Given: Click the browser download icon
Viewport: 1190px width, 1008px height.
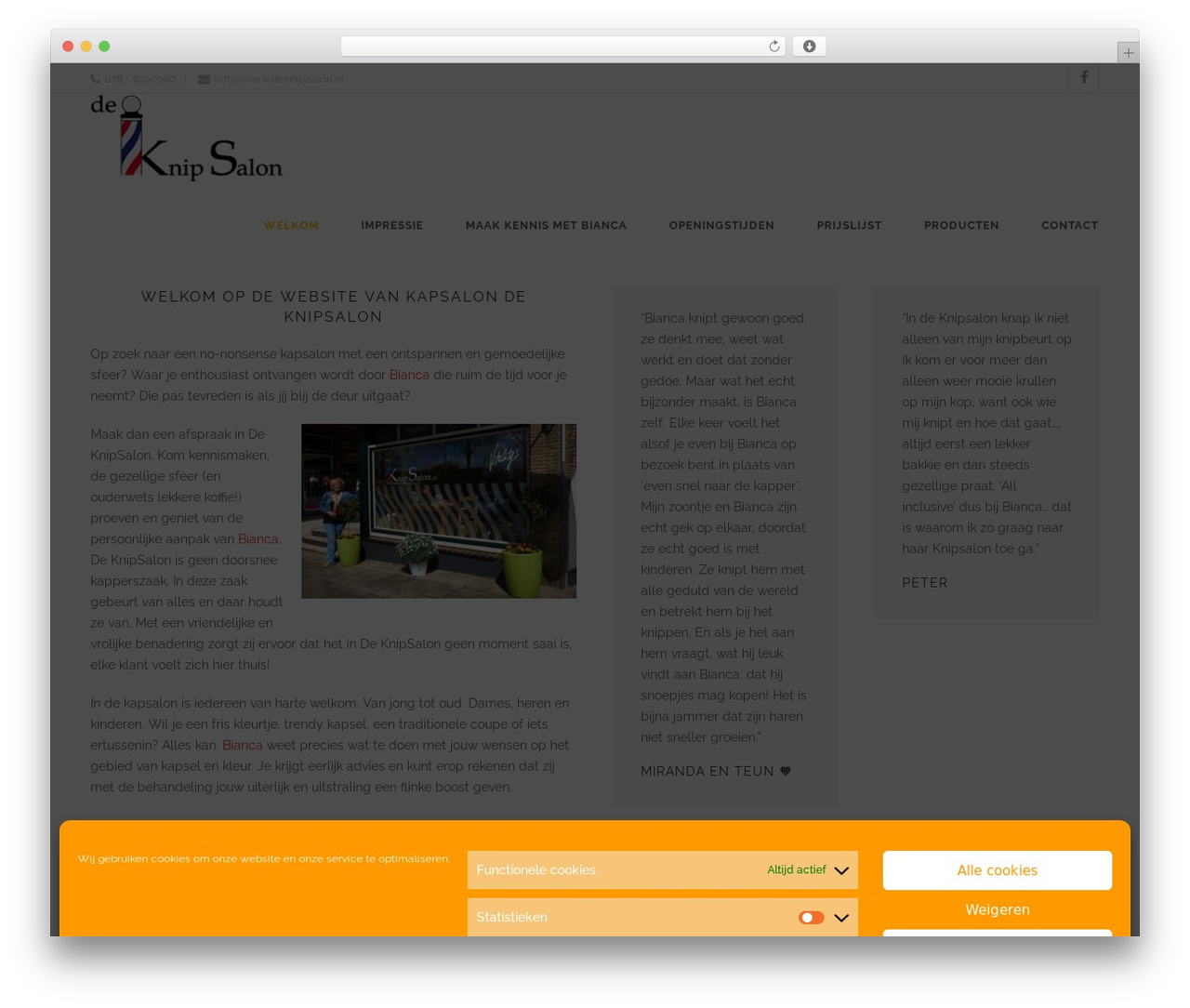Looking at the screenshot, I should click(x=809, y=46).
